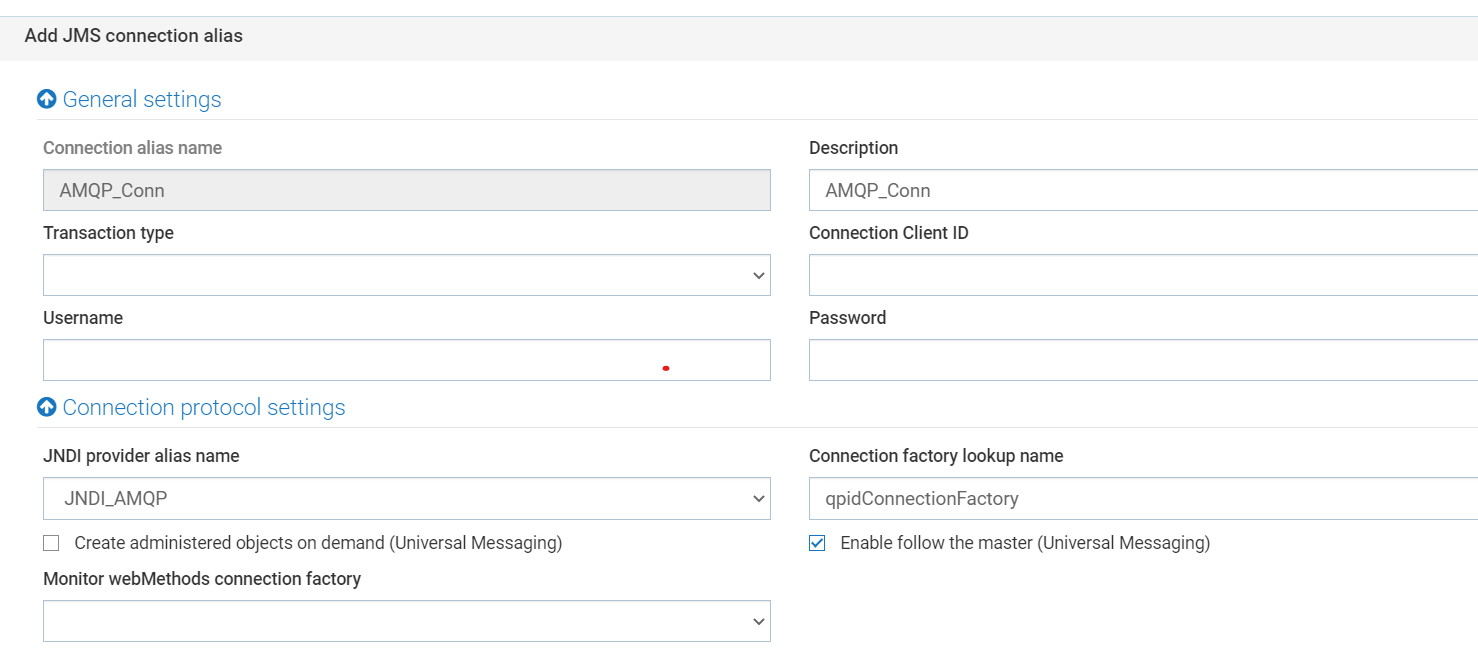Click into the Connection Client ID field

tap(1140, 275)
